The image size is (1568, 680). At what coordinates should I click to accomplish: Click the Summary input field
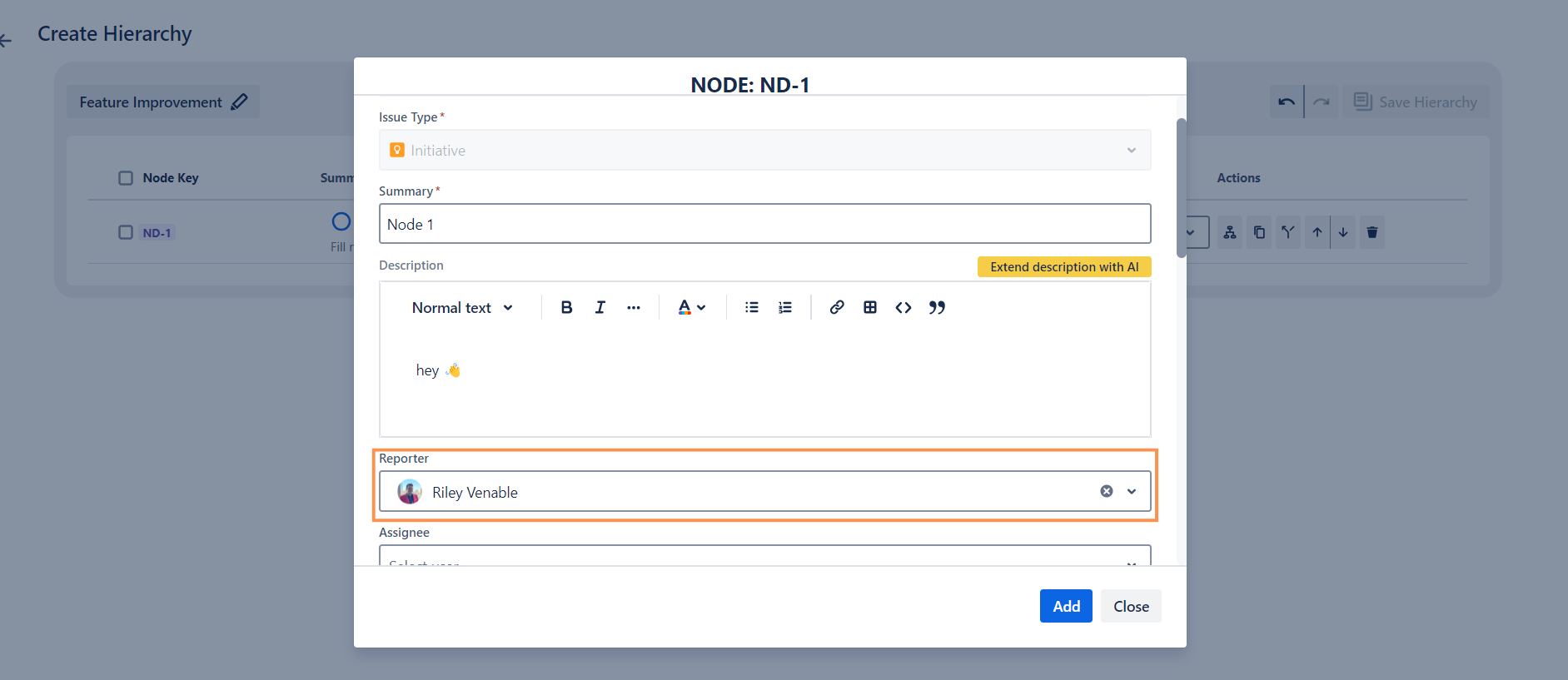click(764, 224)
